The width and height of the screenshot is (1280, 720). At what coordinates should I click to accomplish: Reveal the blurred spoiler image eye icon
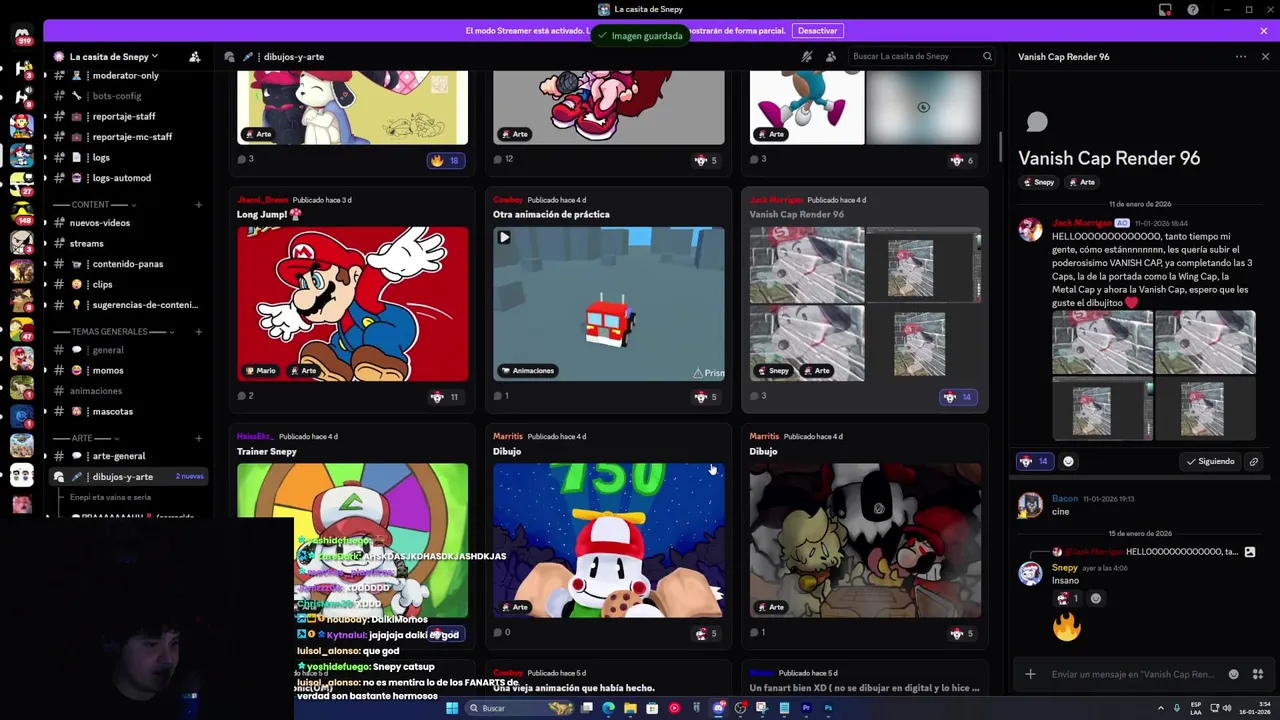click(x=923, y=107)
